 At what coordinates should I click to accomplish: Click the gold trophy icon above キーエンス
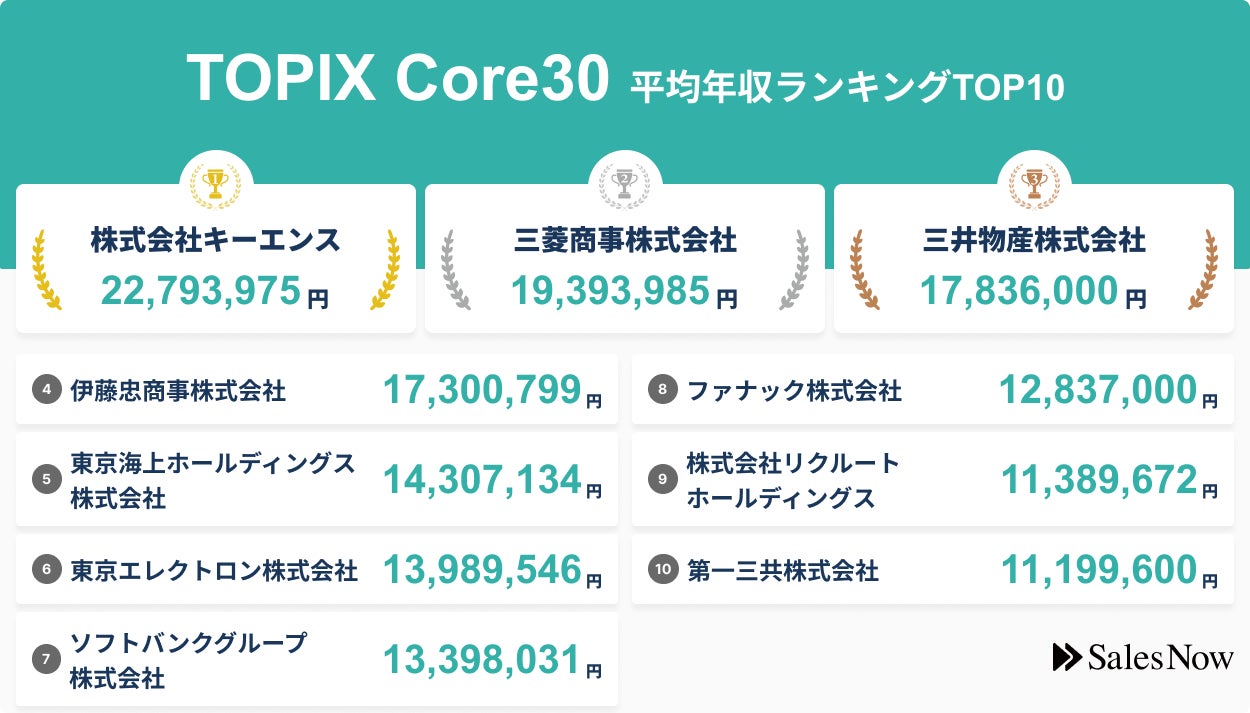[215, 182]
